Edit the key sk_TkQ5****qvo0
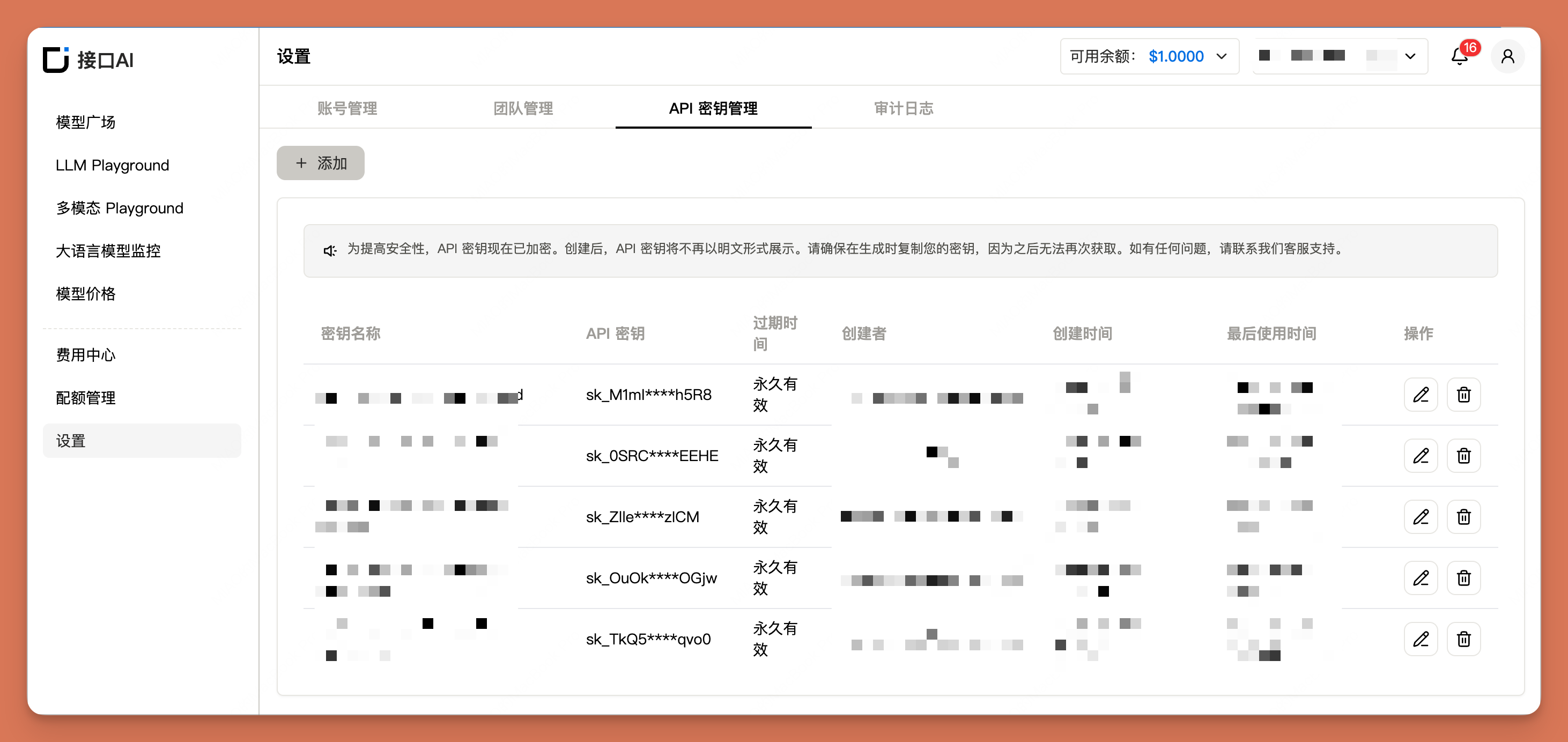The image size is (1568, 742). point(1421,639)
